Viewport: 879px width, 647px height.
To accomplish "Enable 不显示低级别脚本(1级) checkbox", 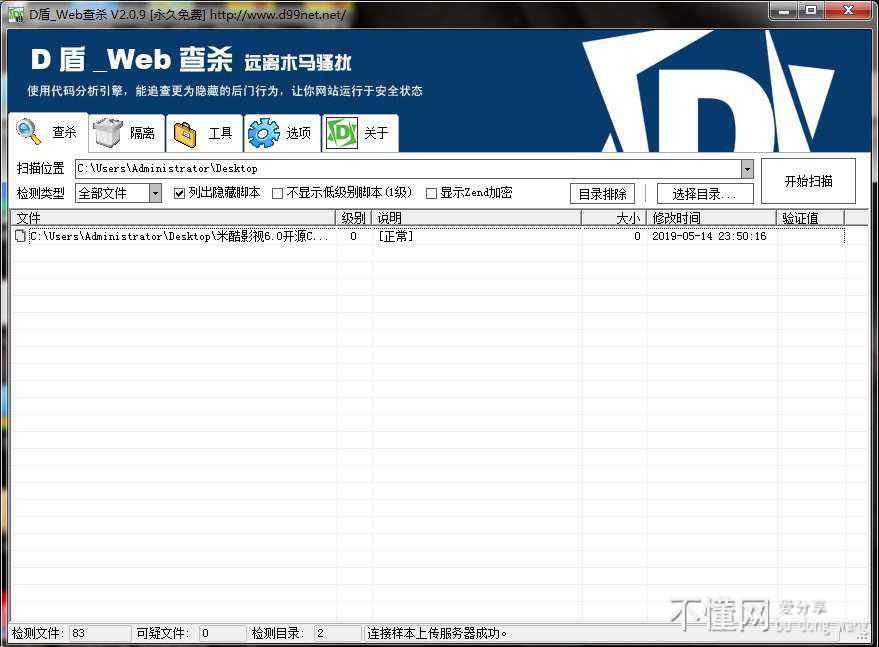I will pos(278,193).
